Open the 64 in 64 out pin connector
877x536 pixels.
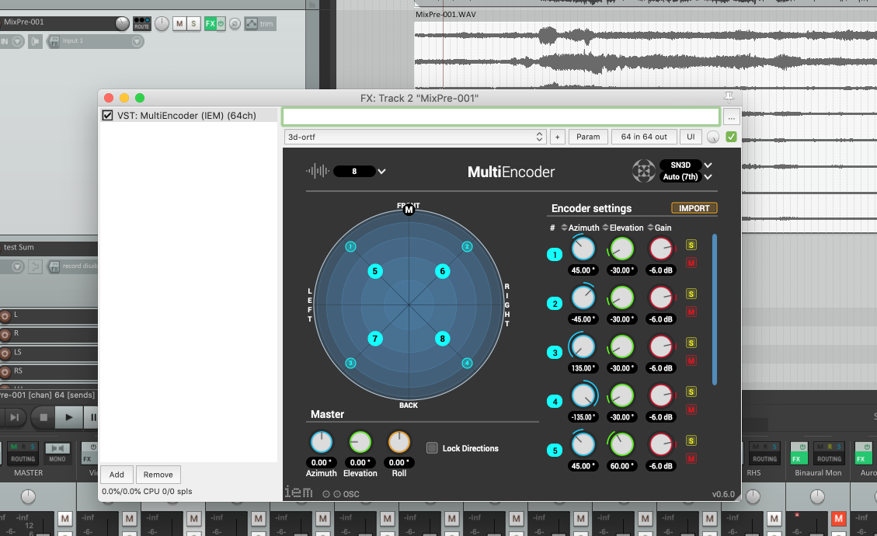point(644,137)
